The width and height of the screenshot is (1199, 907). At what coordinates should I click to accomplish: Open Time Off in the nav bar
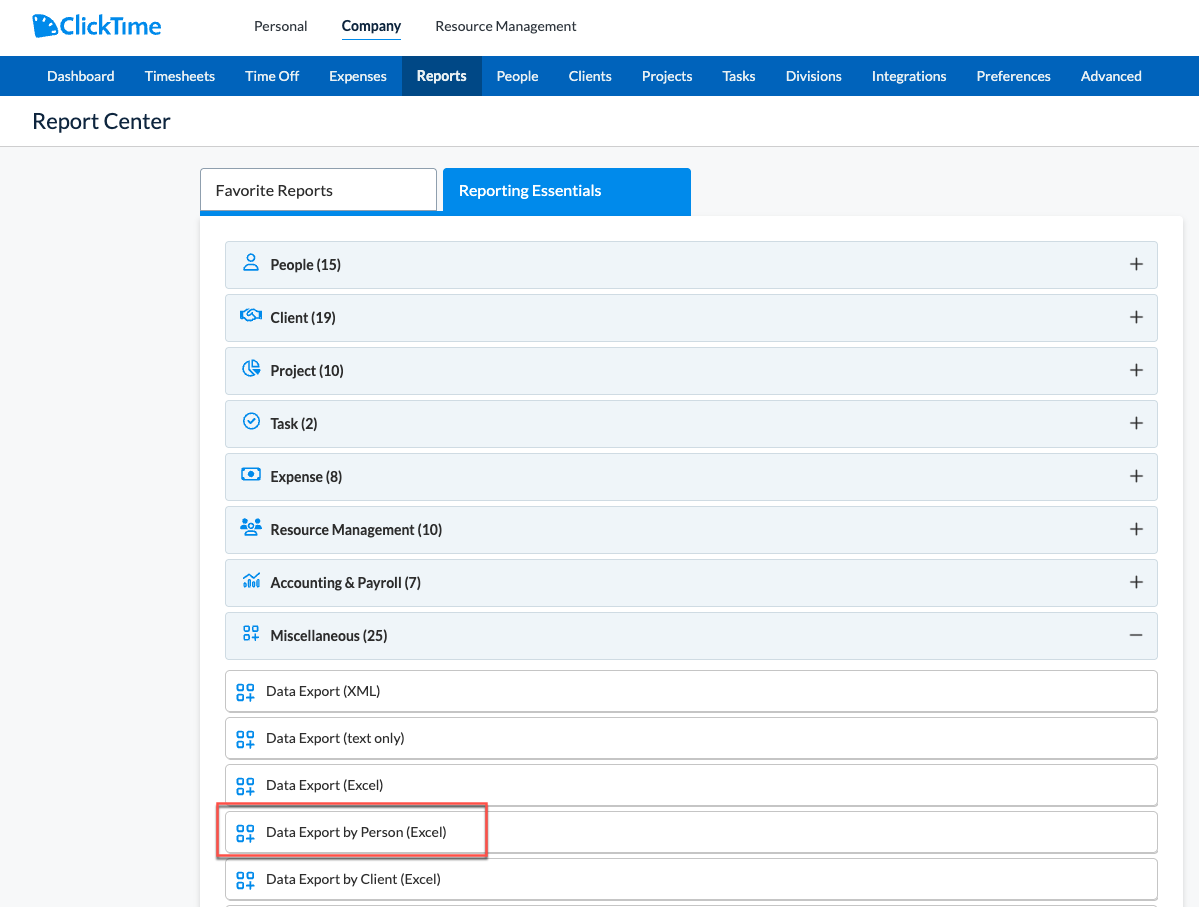tap(271, 76)
